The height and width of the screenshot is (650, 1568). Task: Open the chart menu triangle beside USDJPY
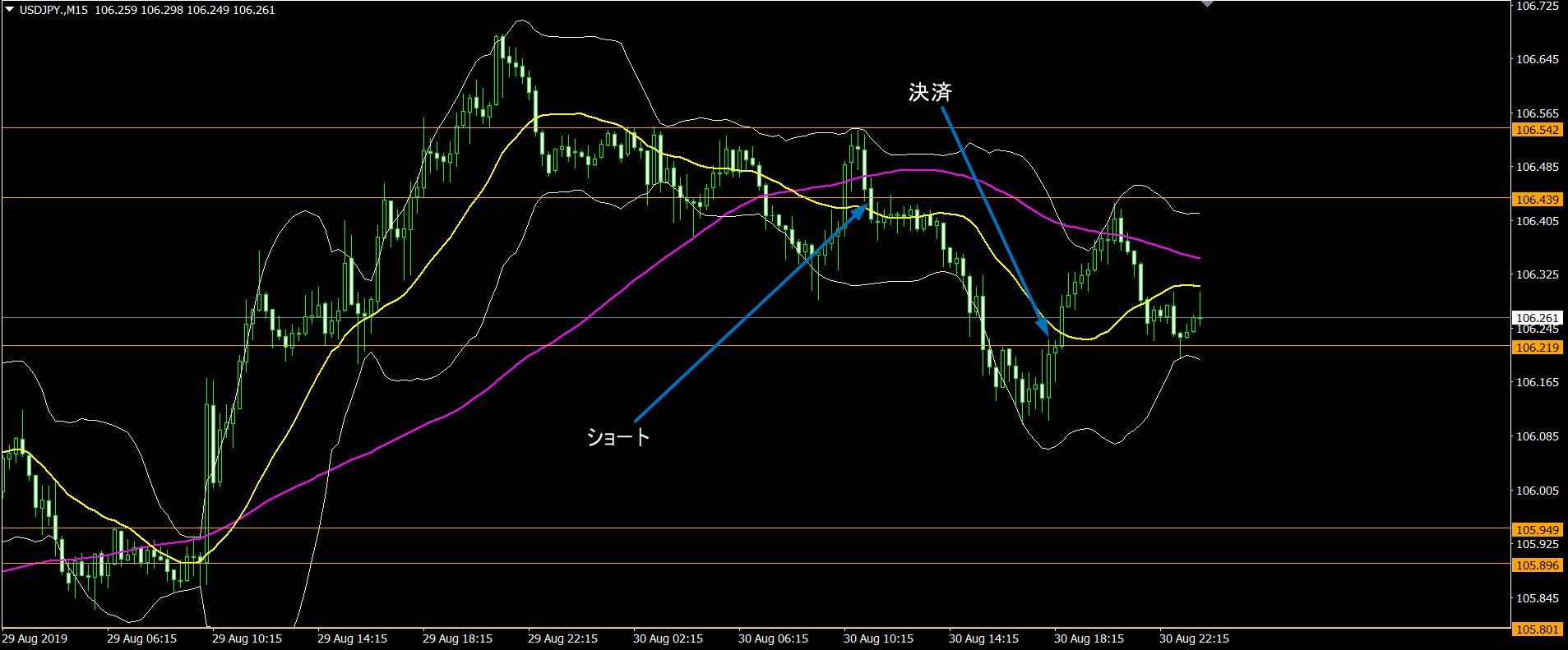10,10
